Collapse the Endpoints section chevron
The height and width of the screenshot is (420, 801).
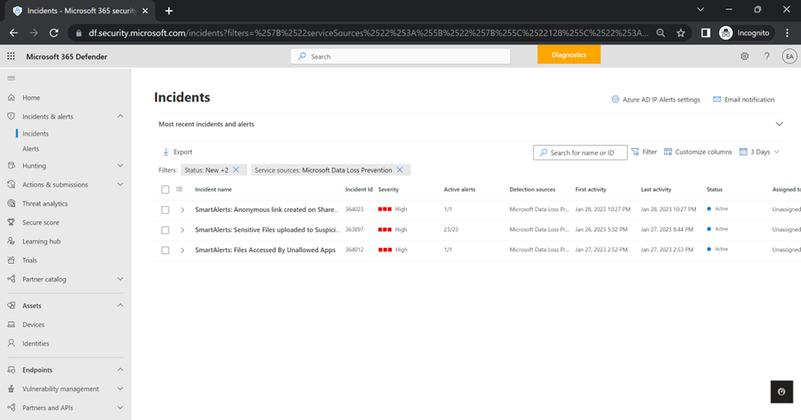[120, 369]
